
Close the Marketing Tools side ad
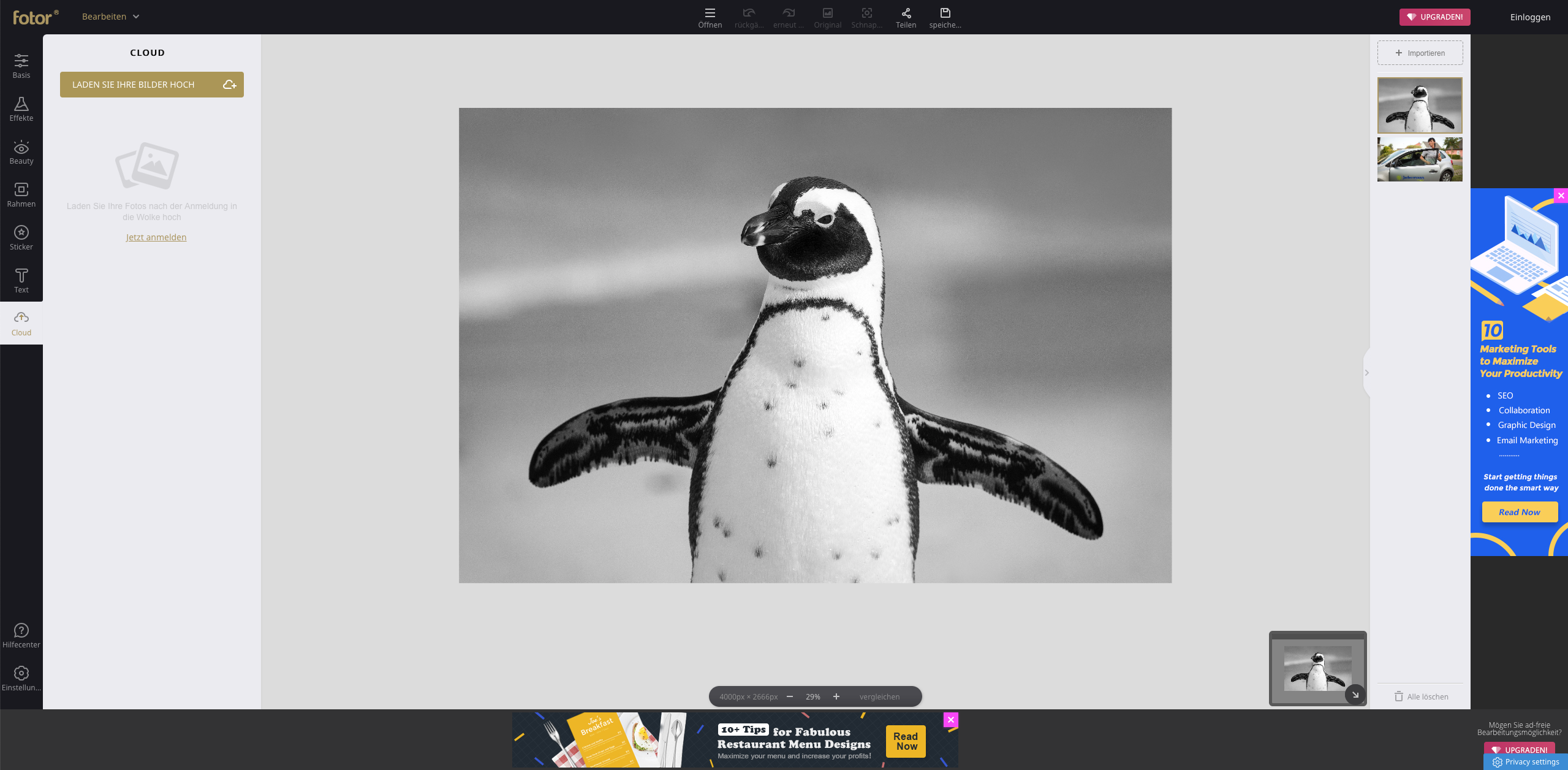1561,196
